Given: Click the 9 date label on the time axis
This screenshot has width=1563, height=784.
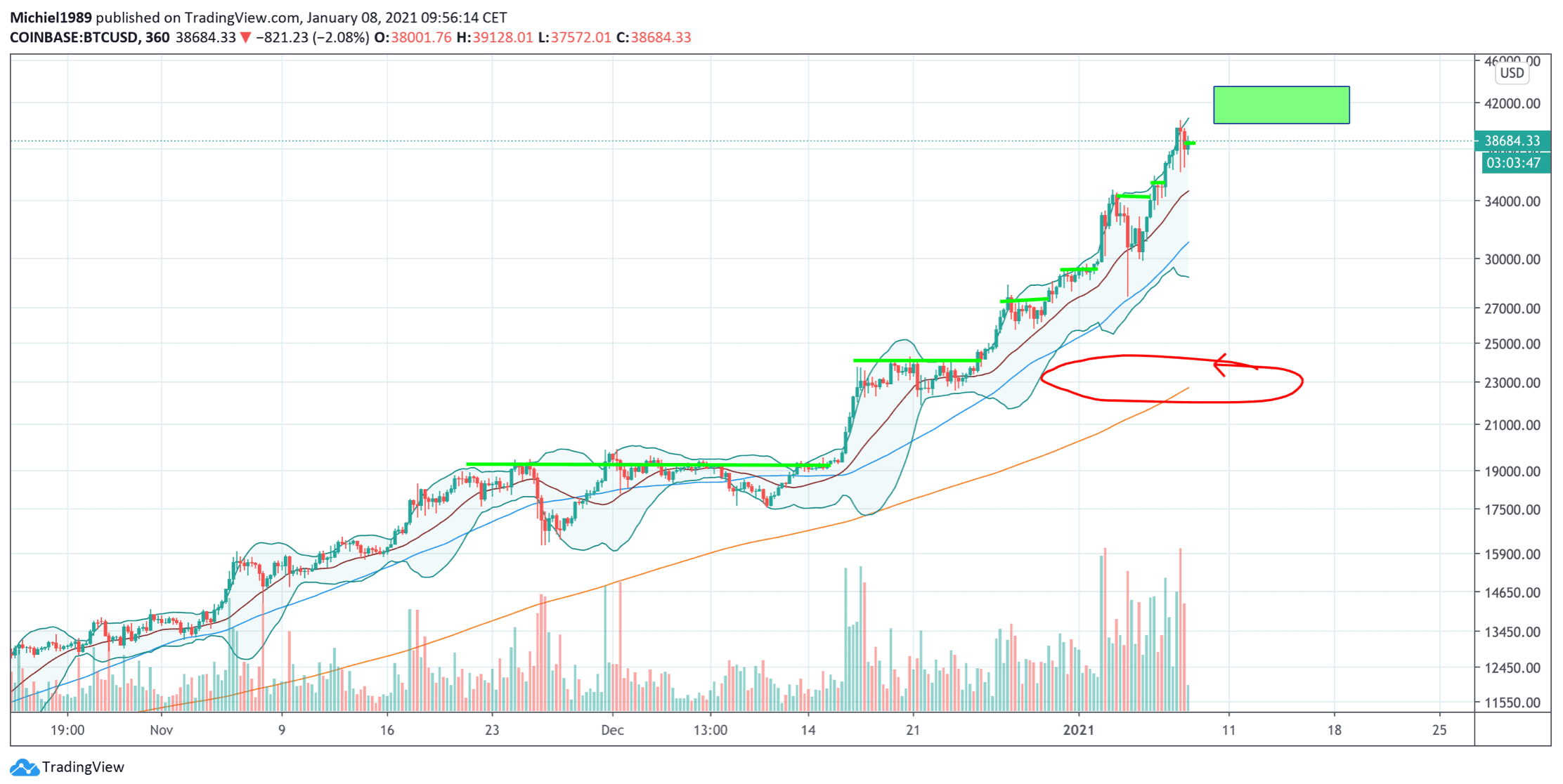Looking at the screenshot, I should [x=282, y=731].
